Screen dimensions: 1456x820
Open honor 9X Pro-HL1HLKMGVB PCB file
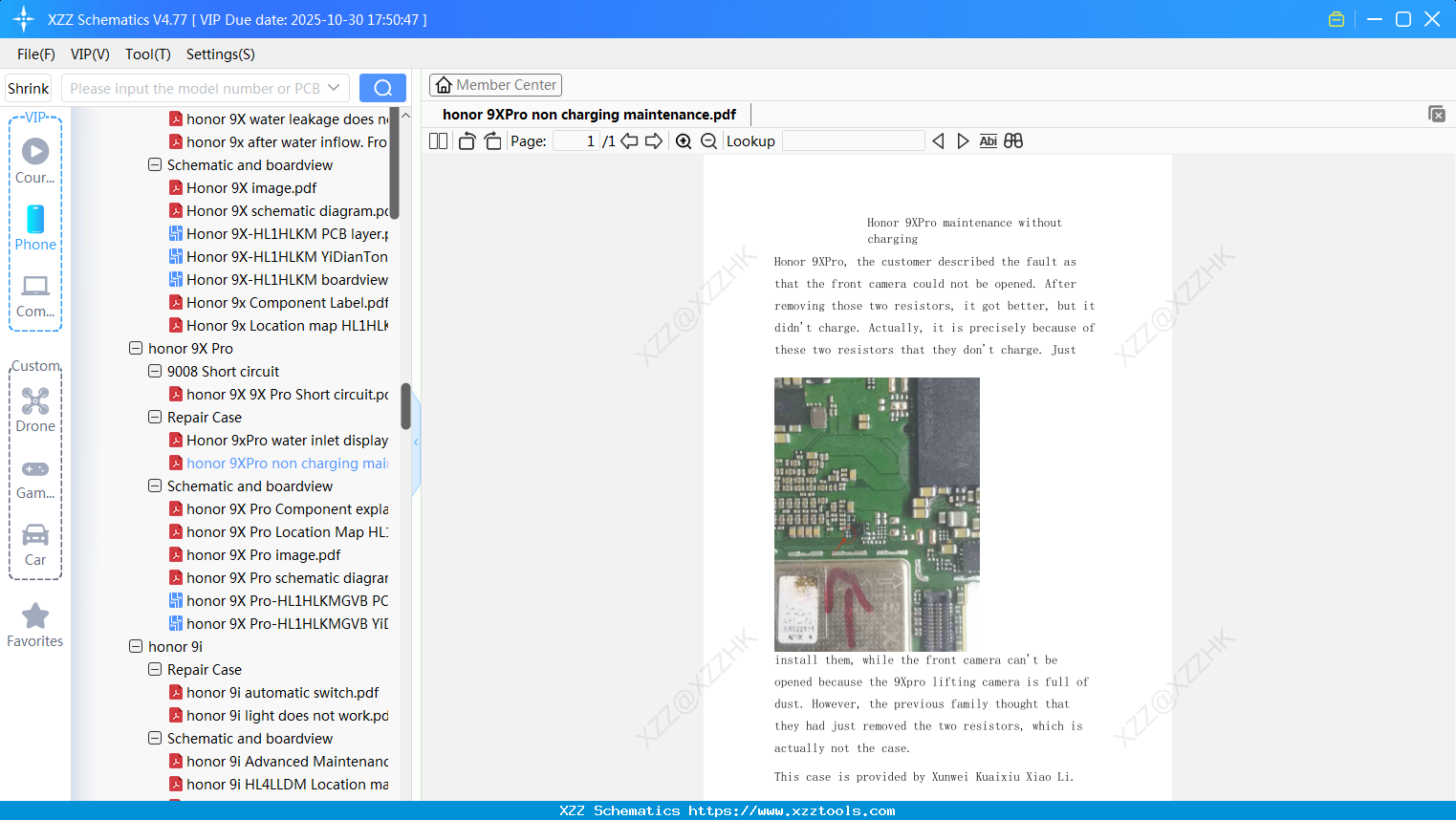point(287,601)
